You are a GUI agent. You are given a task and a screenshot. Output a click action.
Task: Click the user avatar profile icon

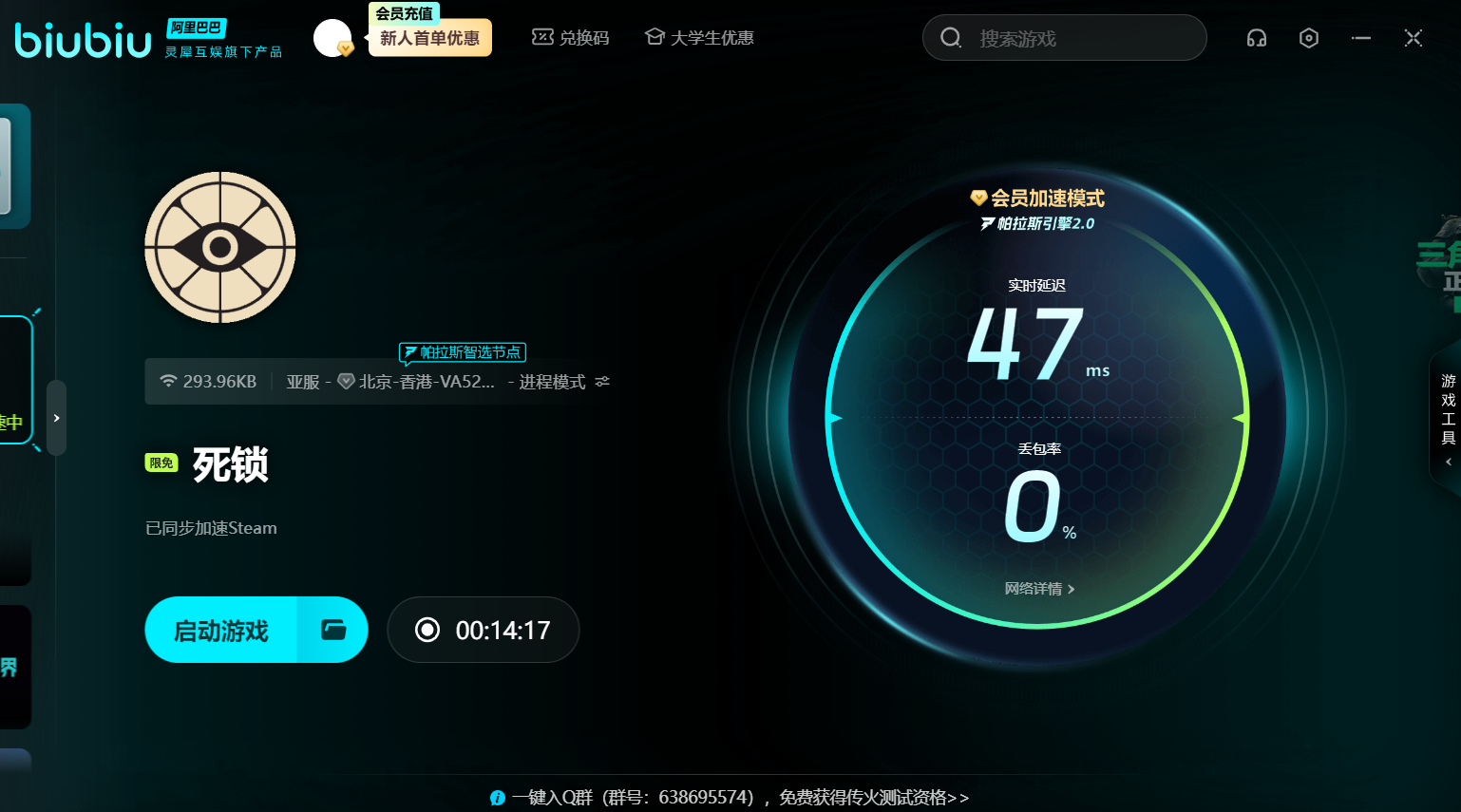[x=332, y=38]
